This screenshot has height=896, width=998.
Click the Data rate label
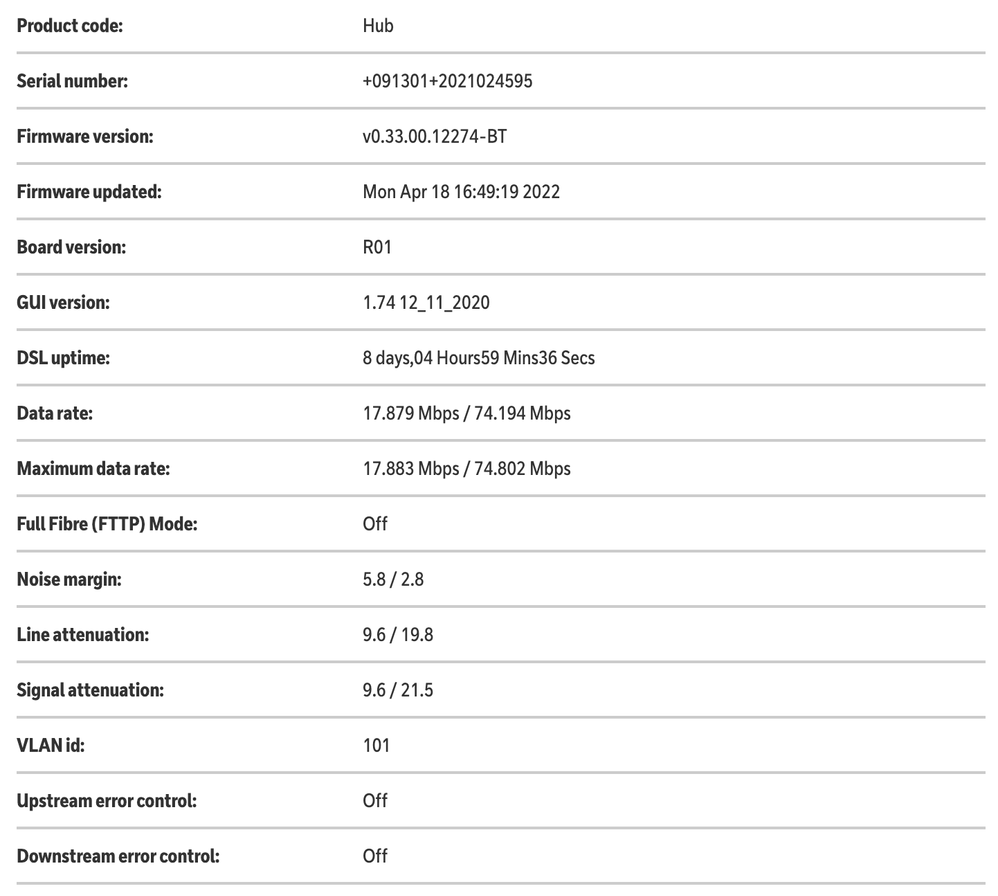click(55, 412)
